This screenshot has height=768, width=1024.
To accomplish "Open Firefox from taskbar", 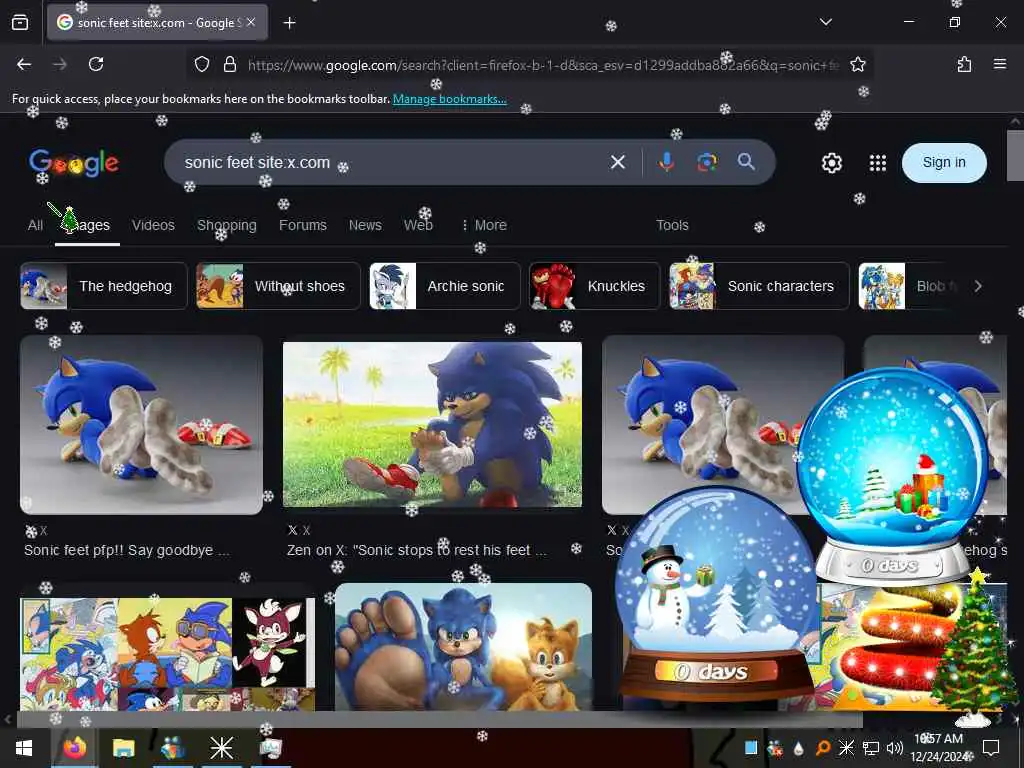I will 74,748.
